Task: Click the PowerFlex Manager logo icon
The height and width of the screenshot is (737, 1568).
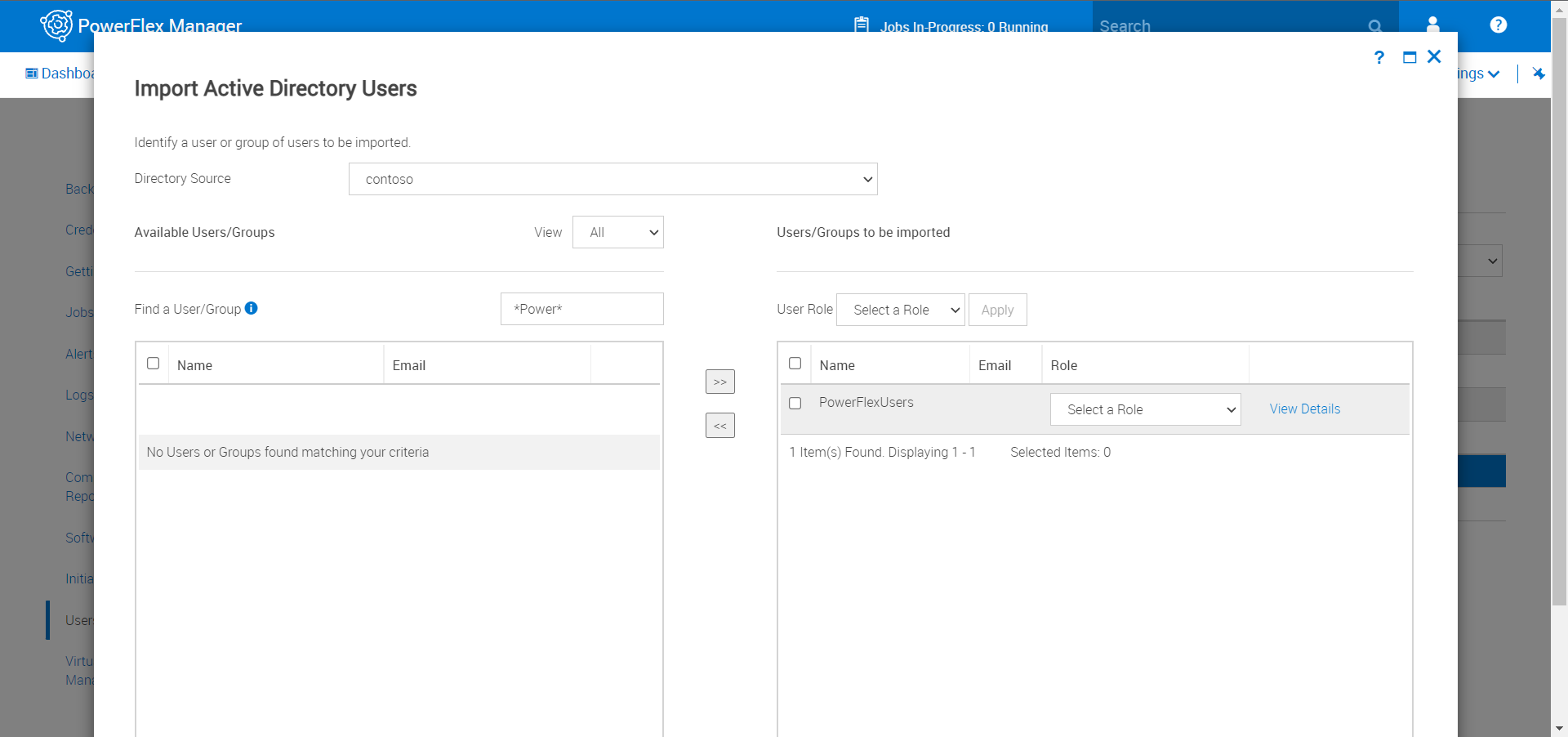Action: click(x=56, y=25)
